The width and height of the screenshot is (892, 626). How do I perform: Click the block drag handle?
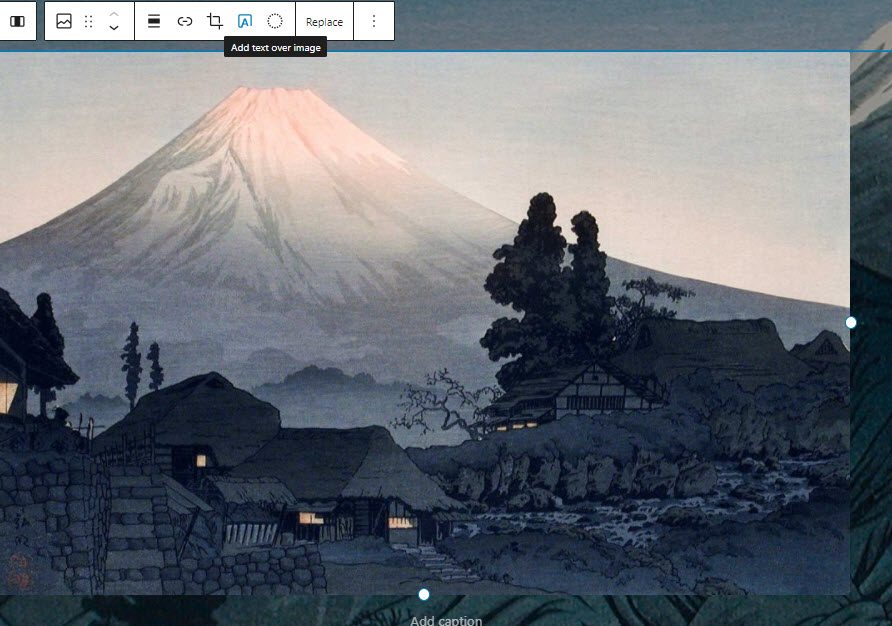click(91, 20)
